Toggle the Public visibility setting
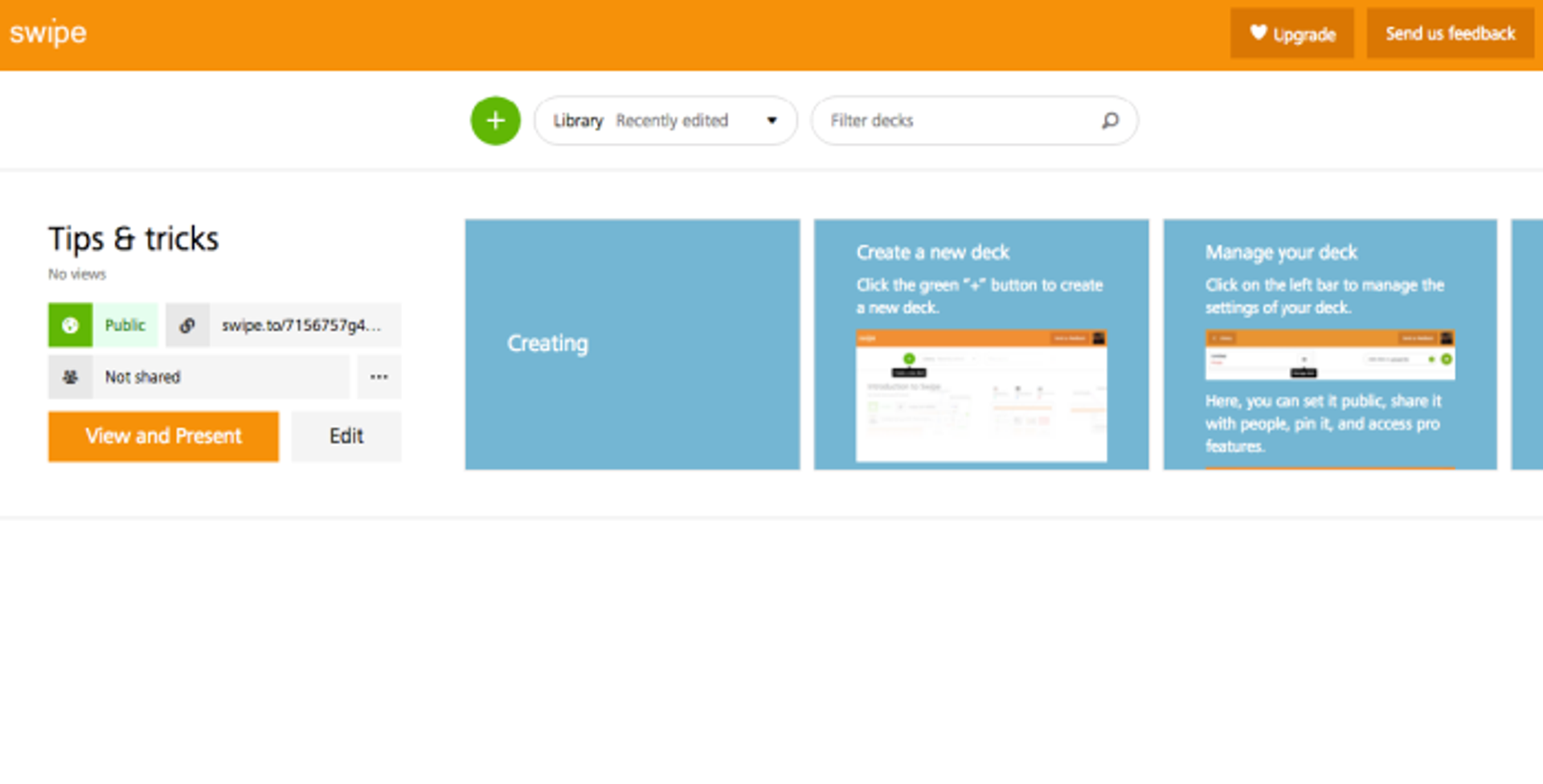This screenshot has width=1543, height=784. (103, 325)
